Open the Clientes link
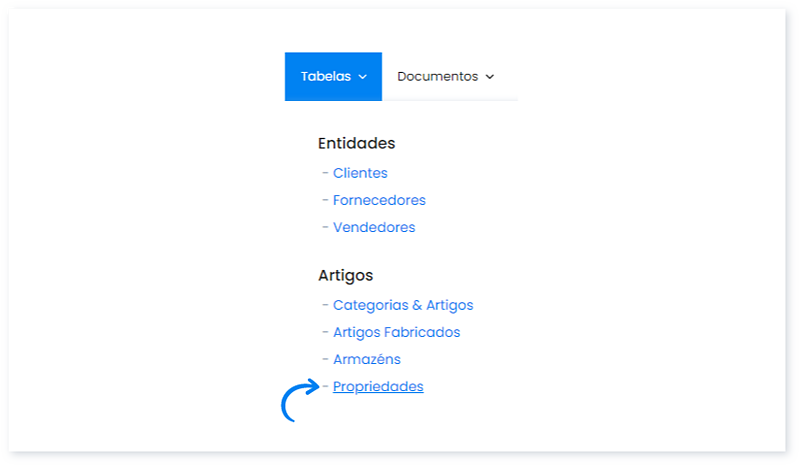The height and width of the screenshot is (466, 800). click(x=360, y=173)
